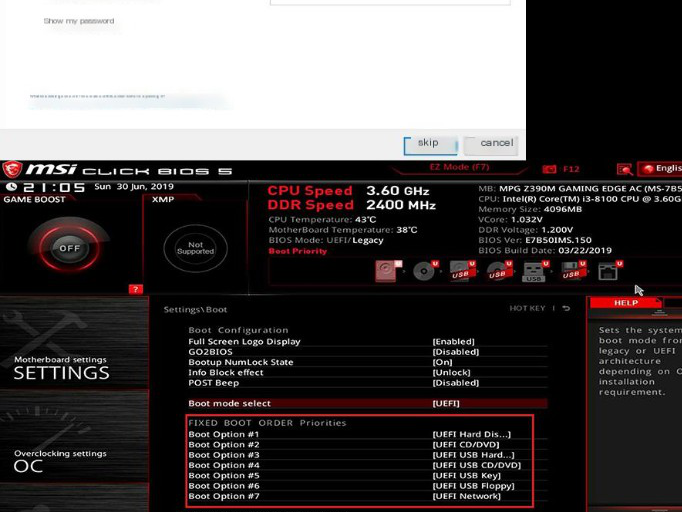Image resolution: width=682 pixels, height=512 pixels.
Task: Open the Motherboard settings SETTINGS menu
Action: 61,368
